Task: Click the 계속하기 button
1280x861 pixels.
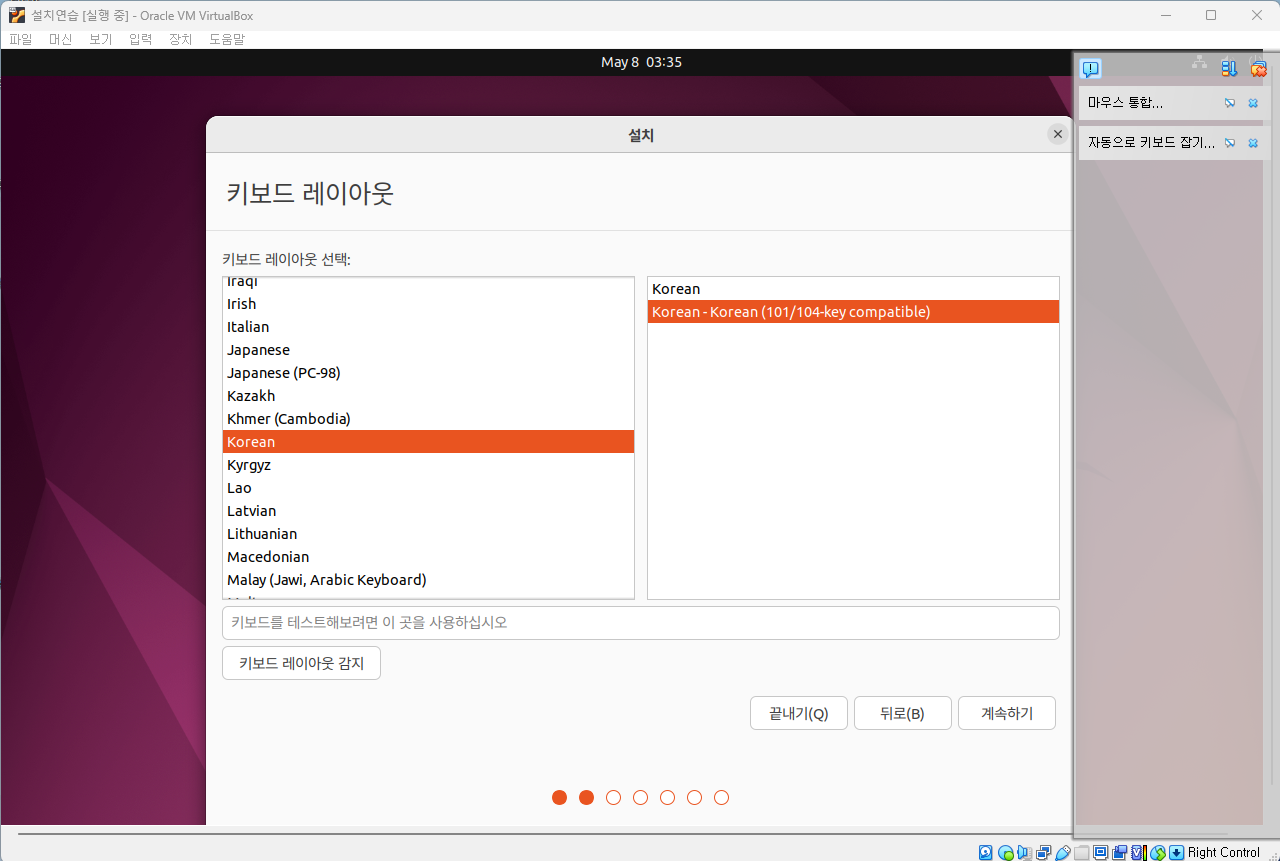Action: pyautogui.click(x=1007, y=713)
